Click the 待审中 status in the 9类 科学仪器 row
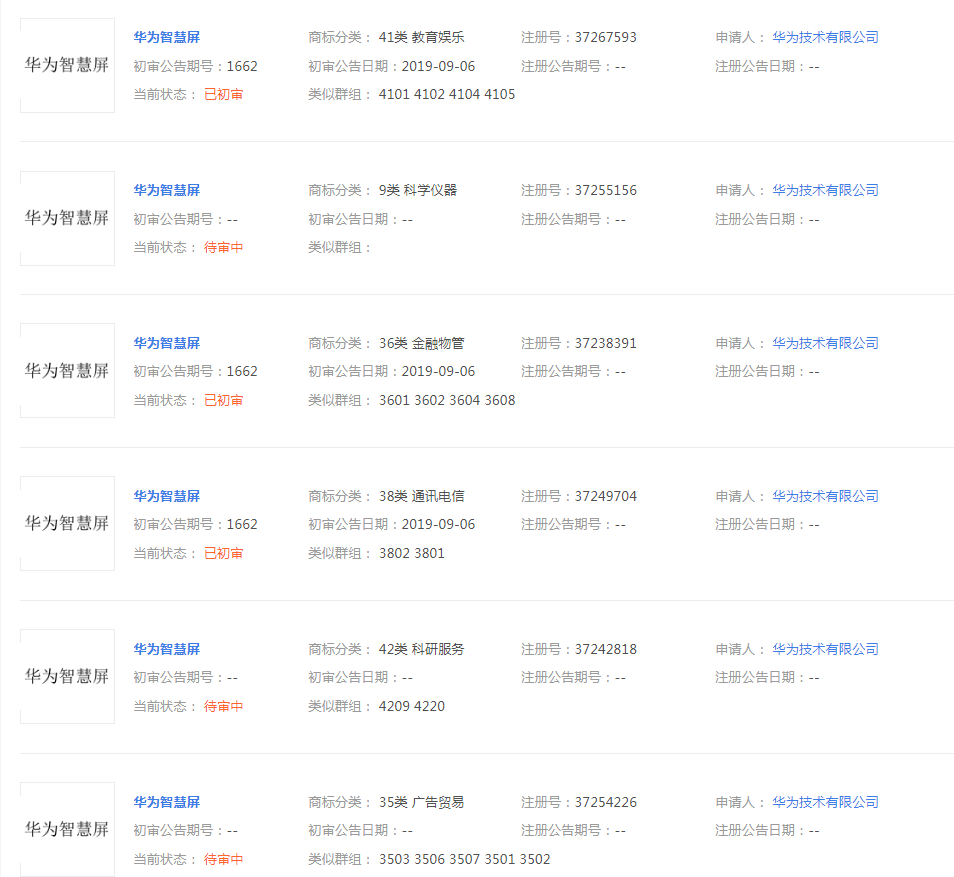954x877 pixels. point(223,247)
